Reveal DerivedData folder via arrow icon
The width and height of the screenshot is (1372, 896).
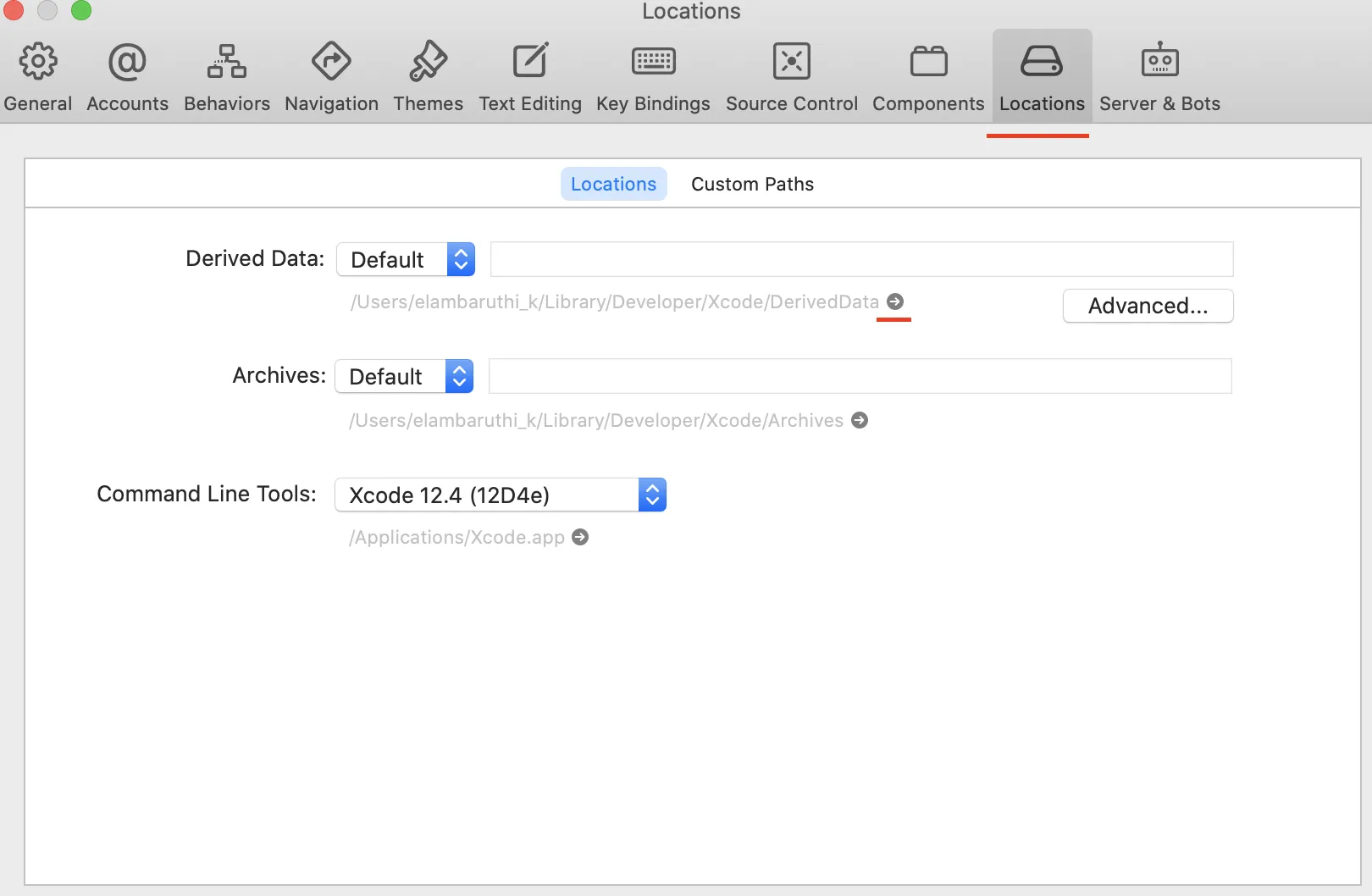pos(895,301)
